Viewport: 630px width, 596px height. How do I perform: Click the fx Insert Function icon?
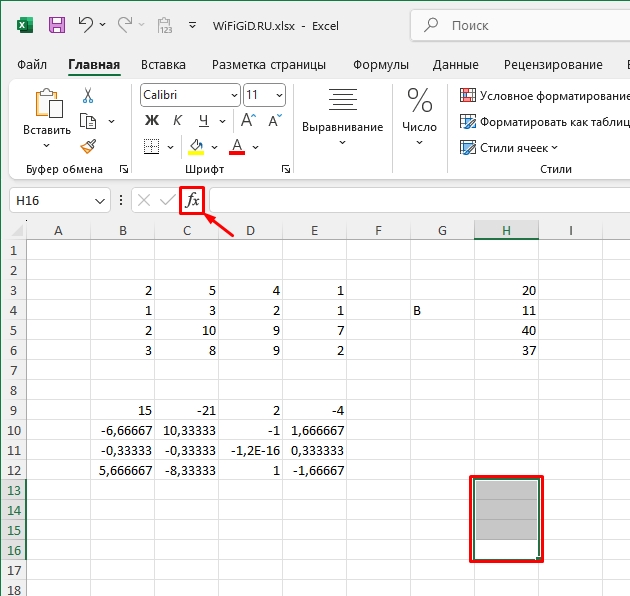[192, 200]
